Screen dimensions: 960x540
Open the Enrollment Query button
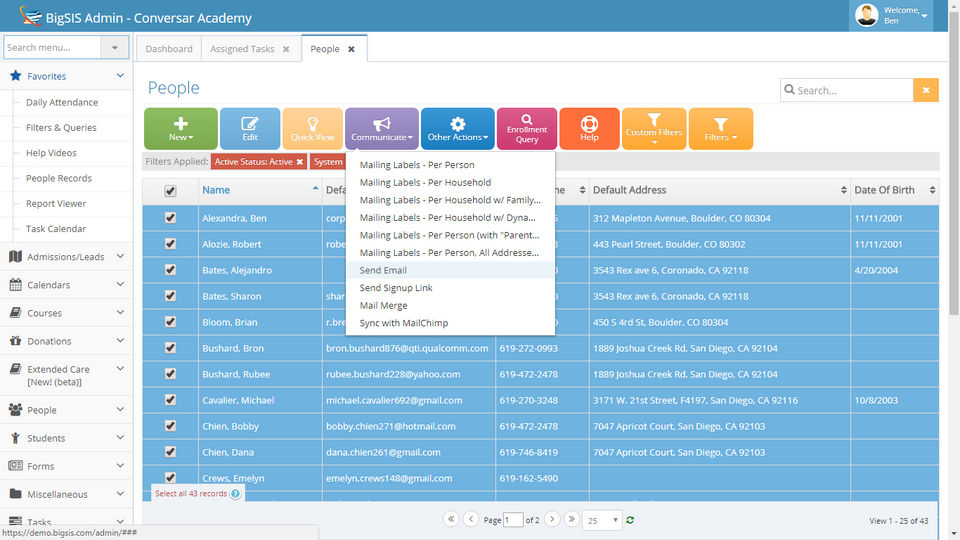click(527, 129)
